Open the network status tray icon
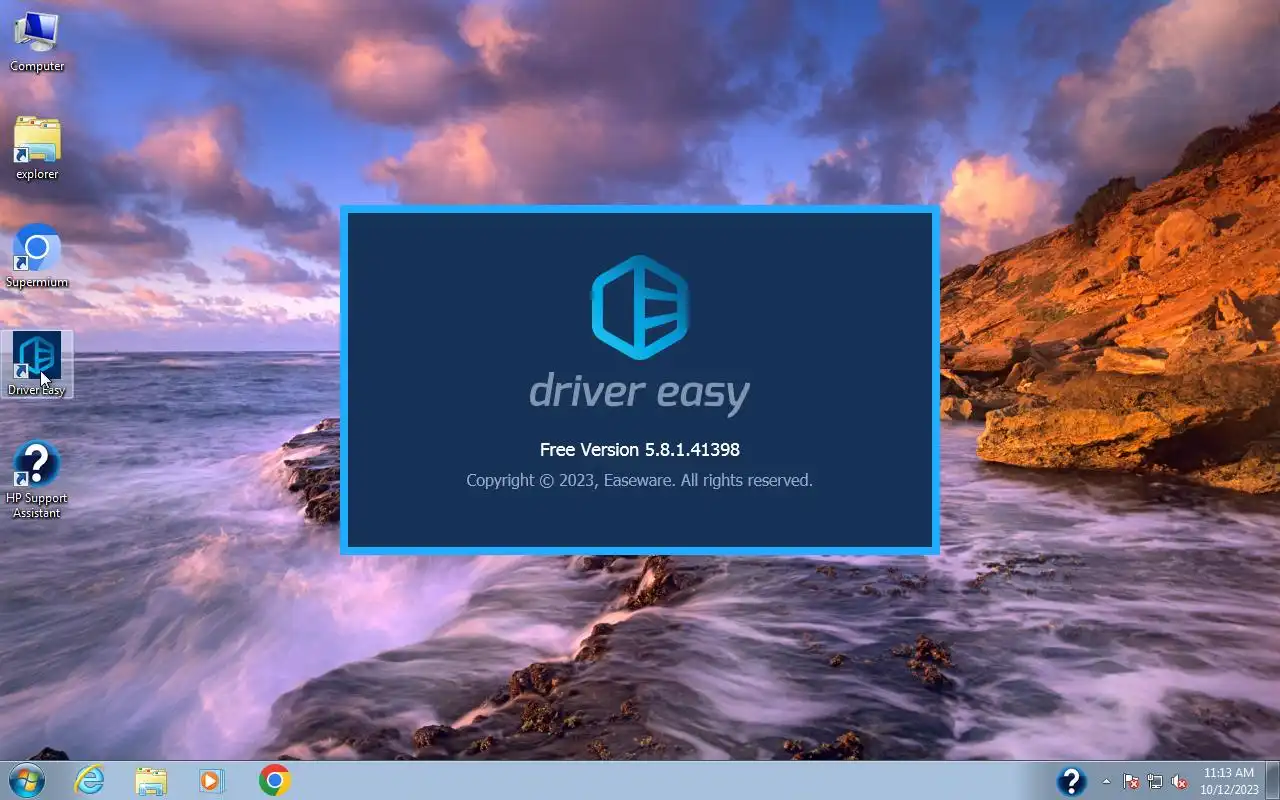Image resolution: width=1280 pixels, height=800 pixels. pos(1155,781)
